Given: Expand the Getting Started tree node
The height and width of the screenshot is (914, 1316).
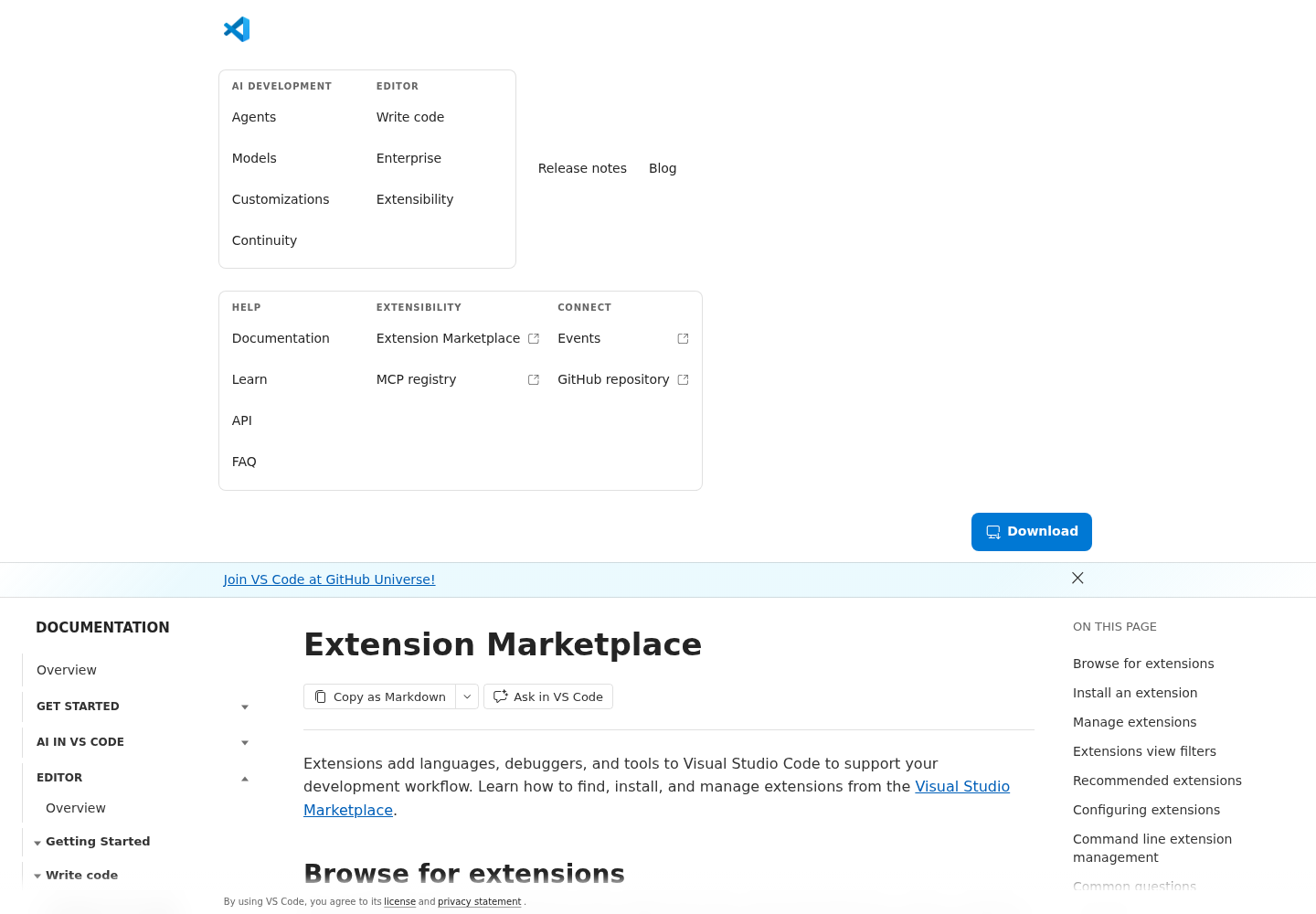Looking at the screenshot, I should tap(37, 843).
